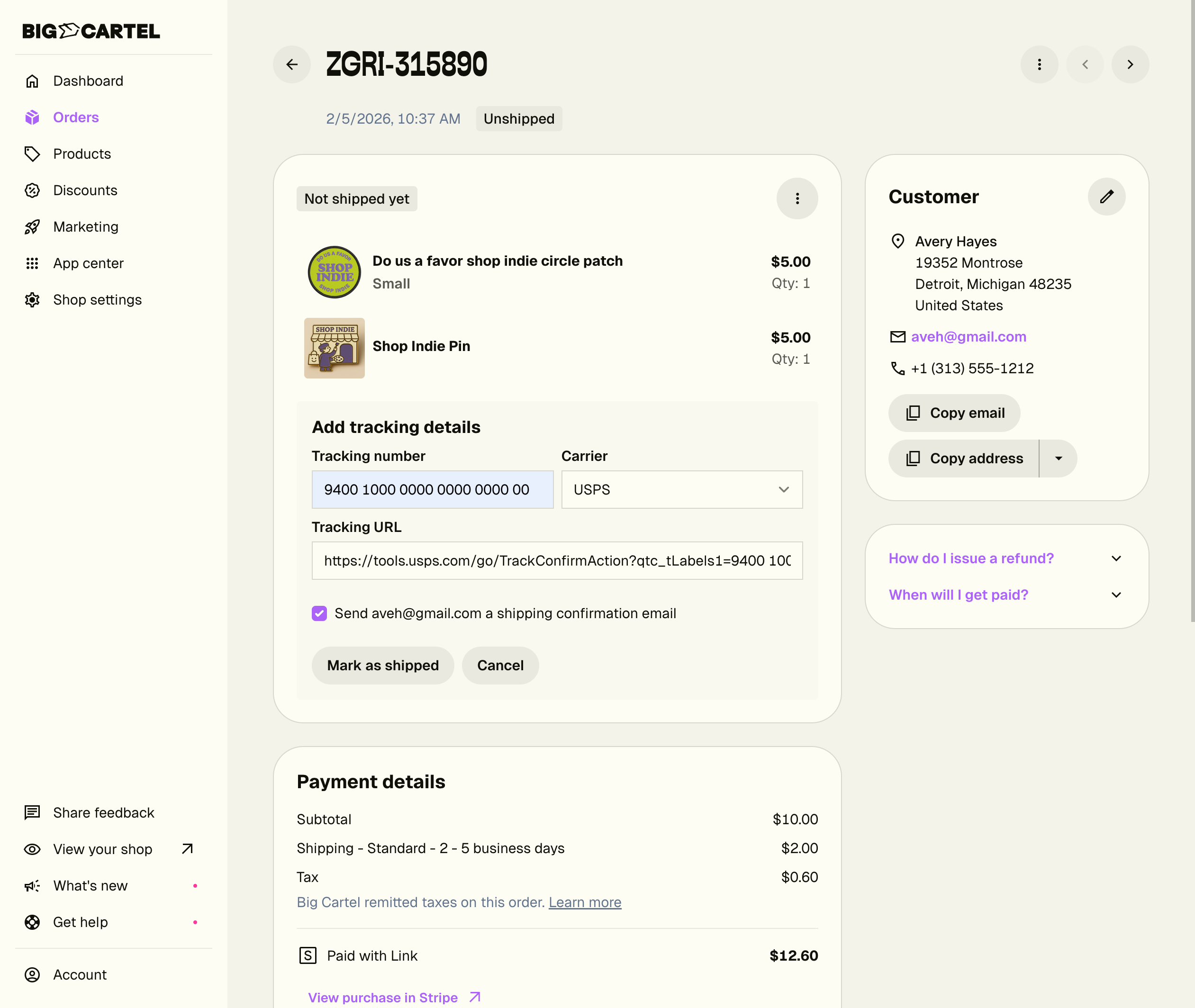
Task: Uncheck the shipping confirmation email checkbox
Action: pyautogui.click(x=319, y=613)
